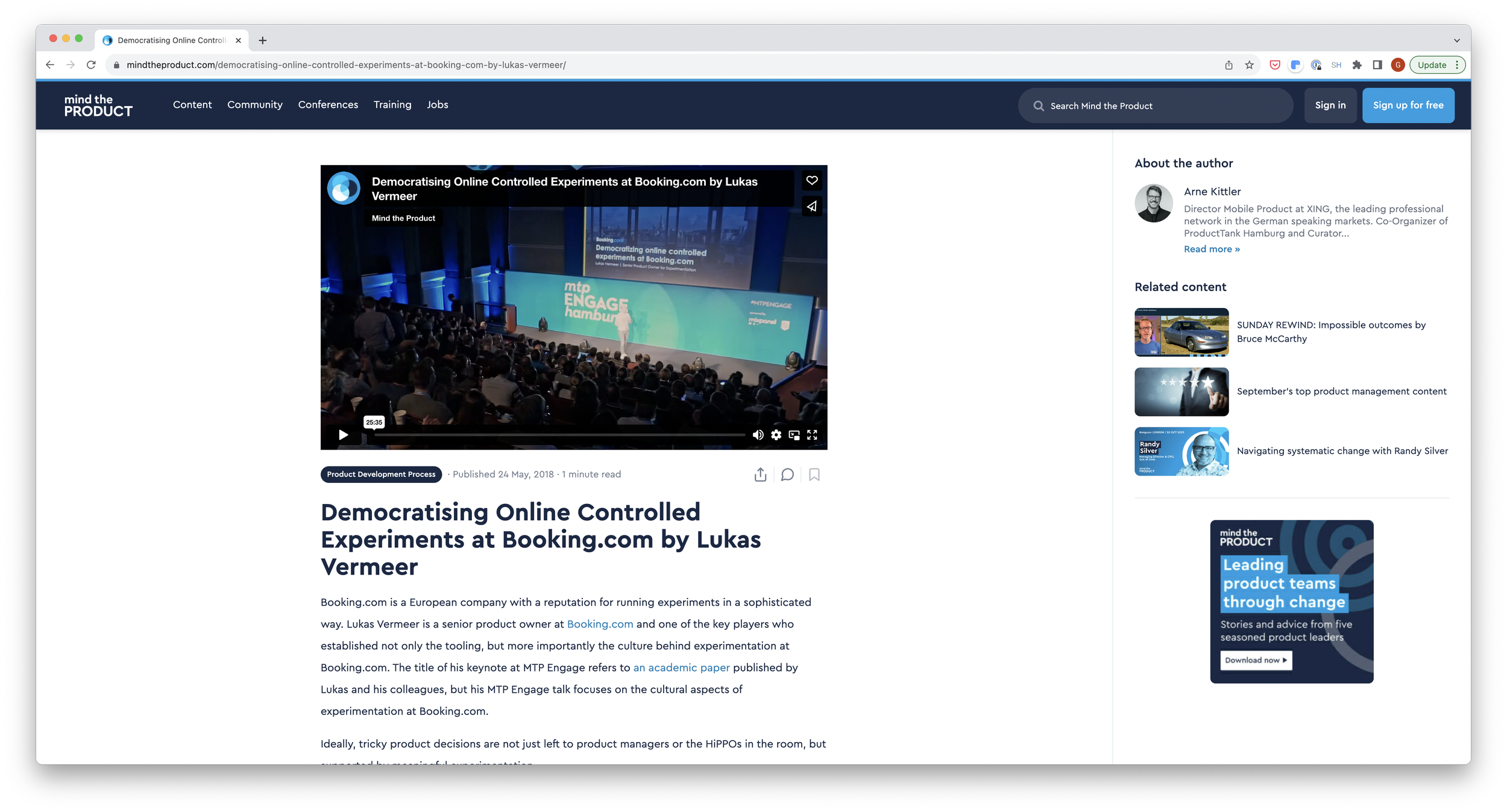Close the Democratising Online Controlled tab

(238, 40)
